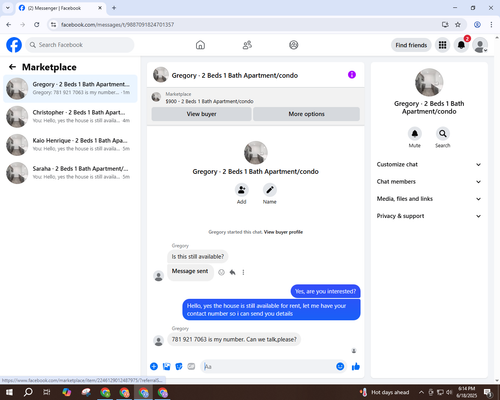
Task: Click the browser address bar URL
Action: coord(117,25)
